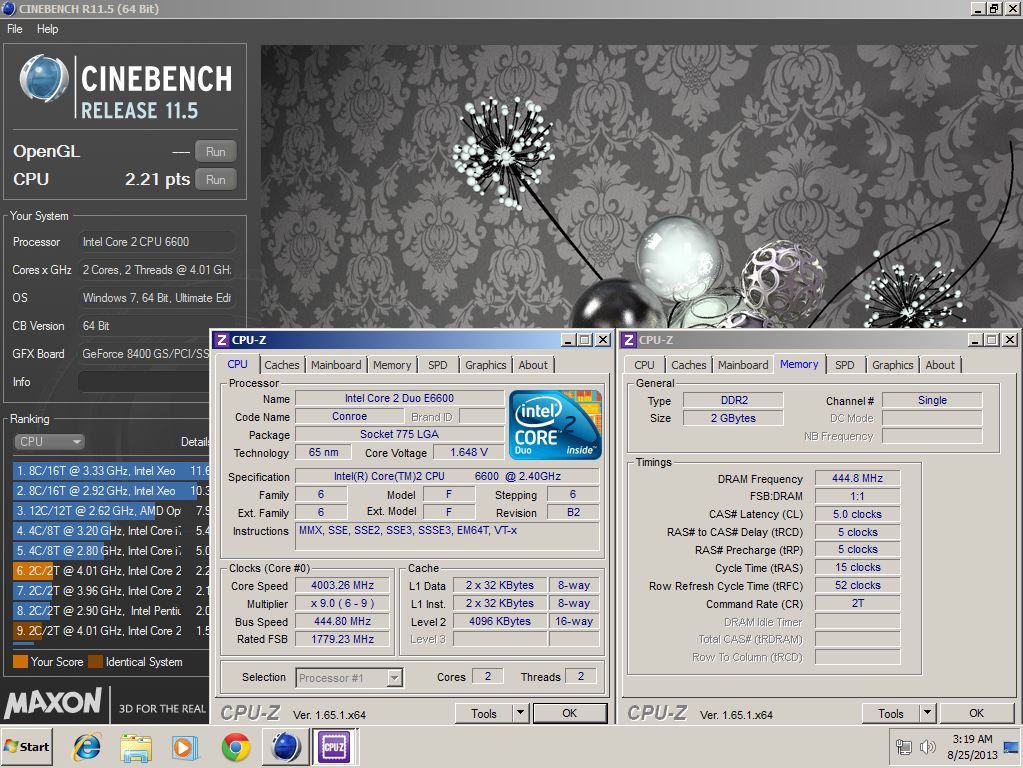
Task: Click the Intel Core 2 Duo logo
Action: coord(555,425)
